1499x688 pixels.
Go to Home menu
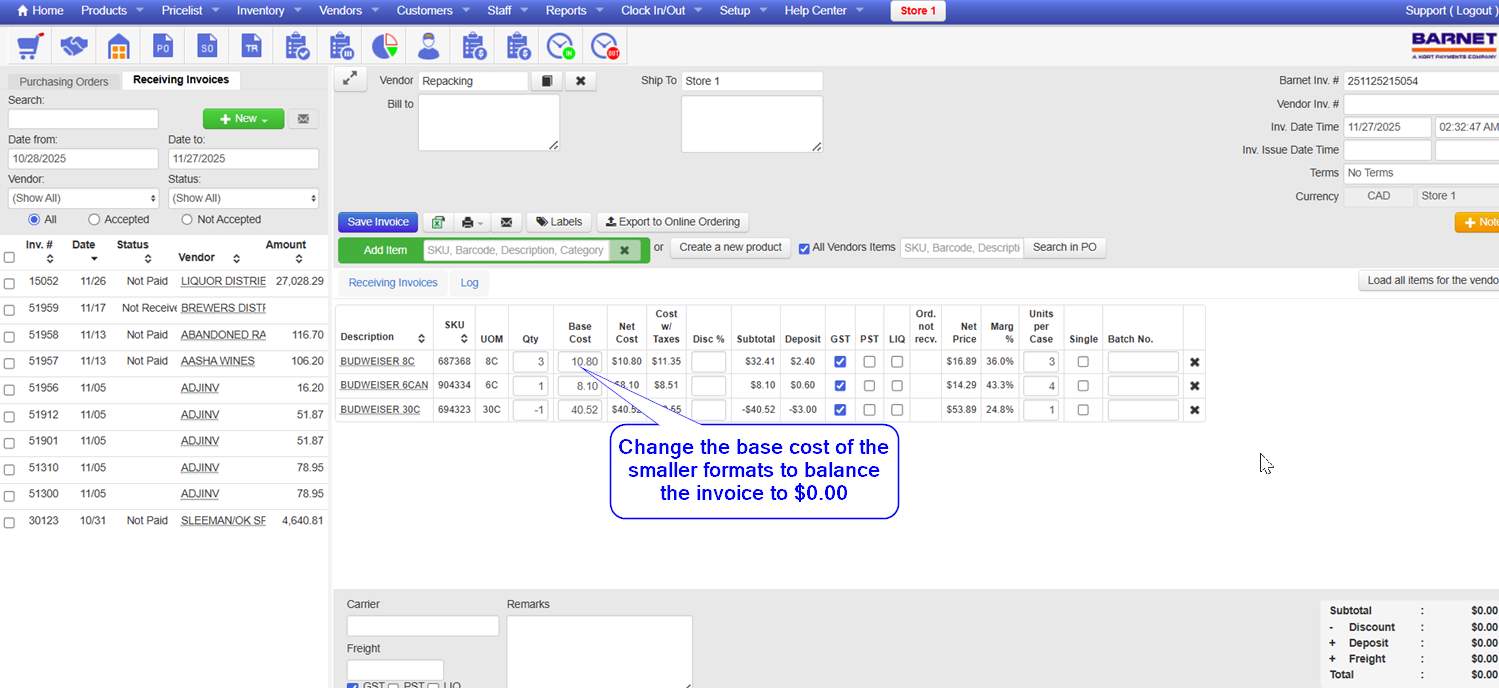[x=40, y=10]
